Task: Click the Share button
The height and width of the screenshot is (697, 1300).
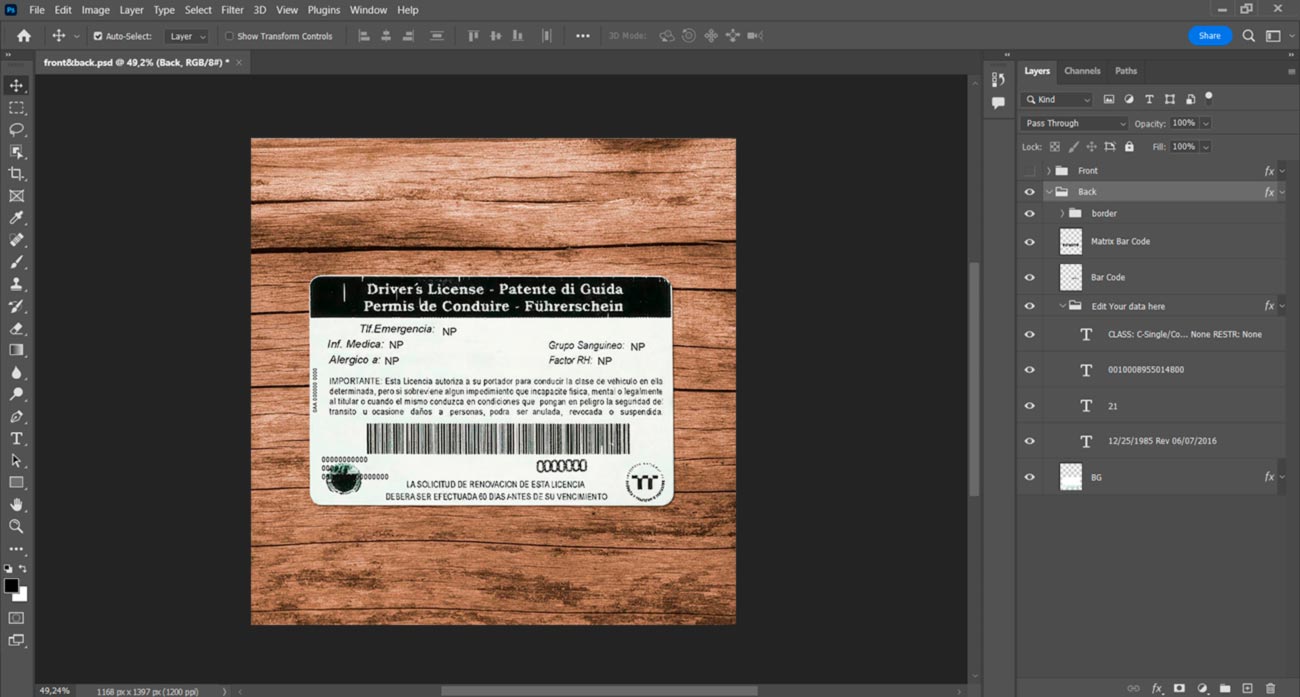Action: coord(1209,36)
